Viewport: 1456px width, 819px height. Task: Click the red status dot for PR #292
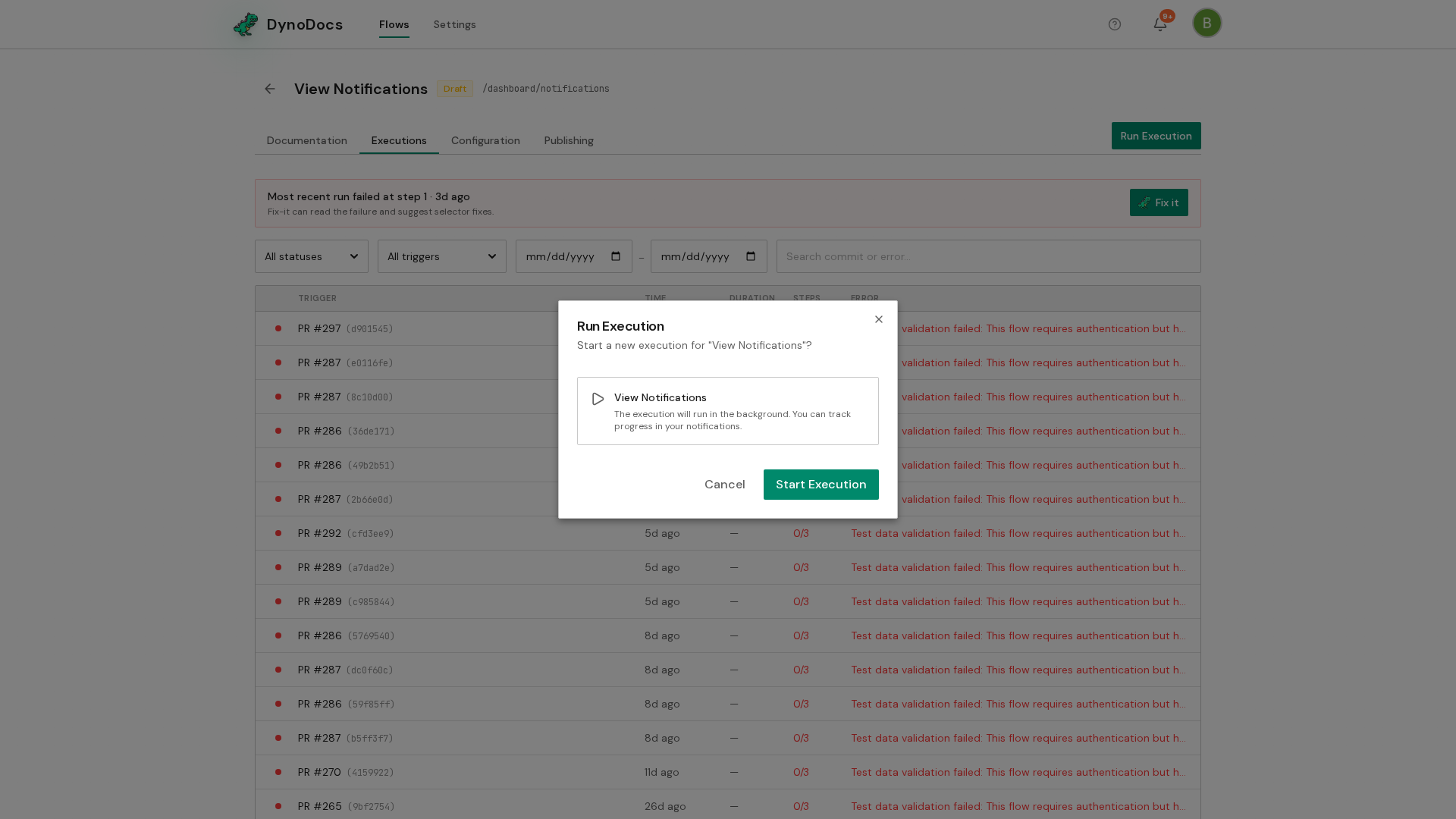point(278,533)
